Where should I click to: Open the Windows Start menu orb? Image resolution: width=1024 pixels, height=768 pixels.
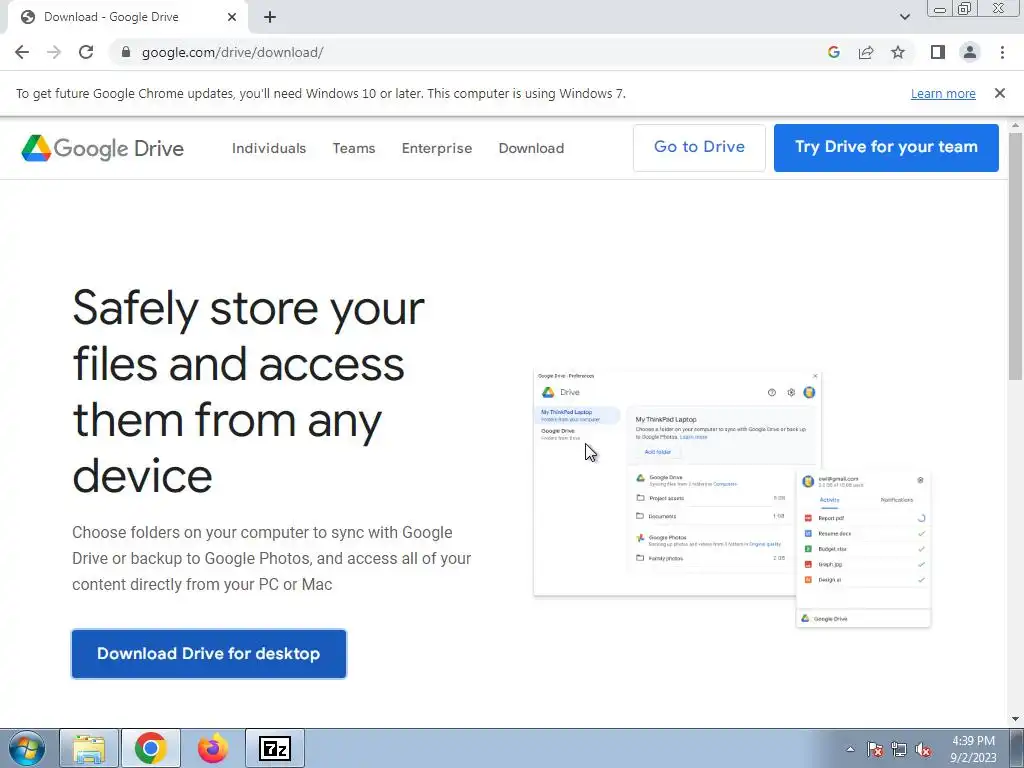pyautogui.click(x=27, y=748)
